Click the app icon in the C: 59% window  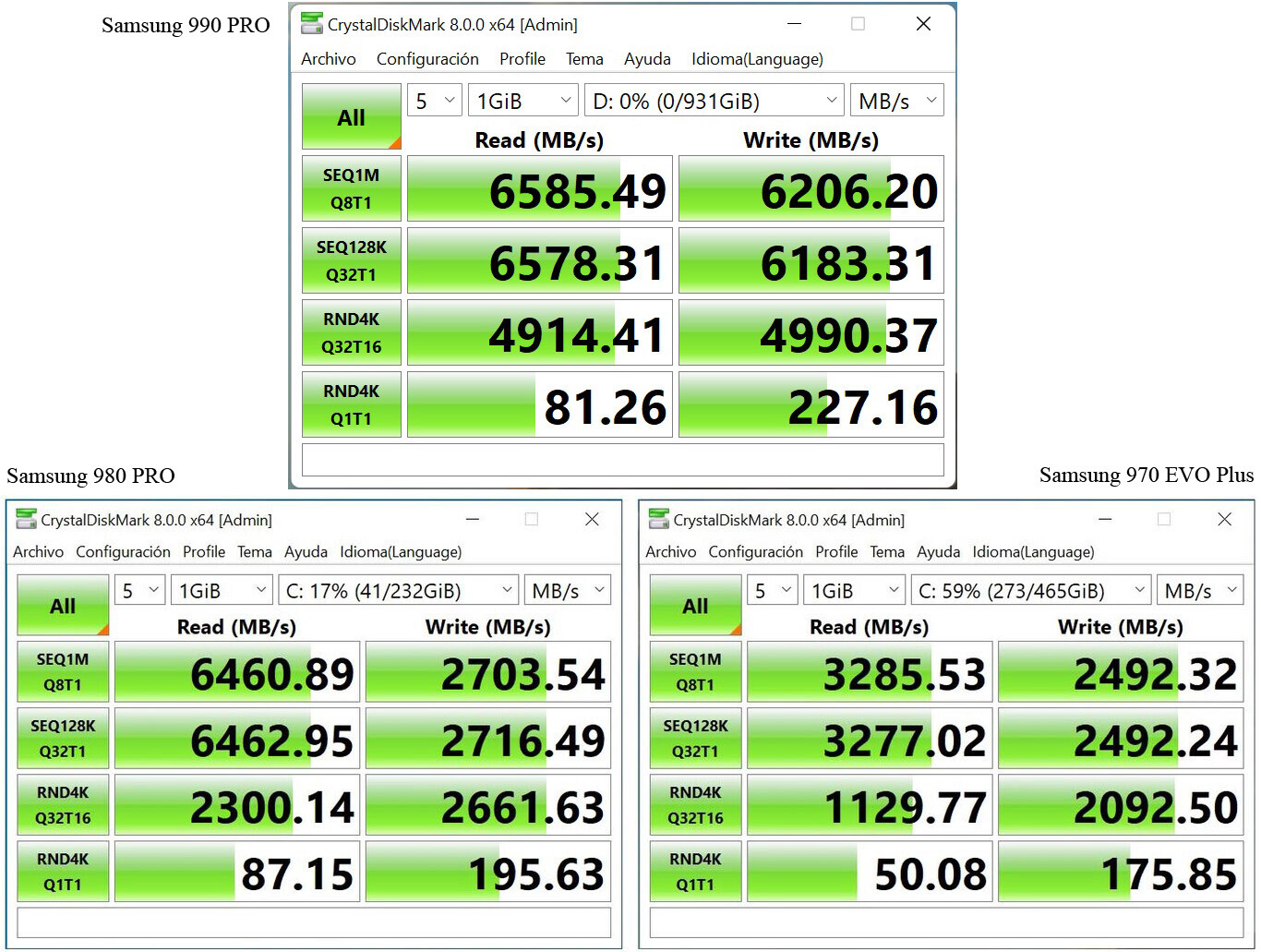(x=658, y=520)
